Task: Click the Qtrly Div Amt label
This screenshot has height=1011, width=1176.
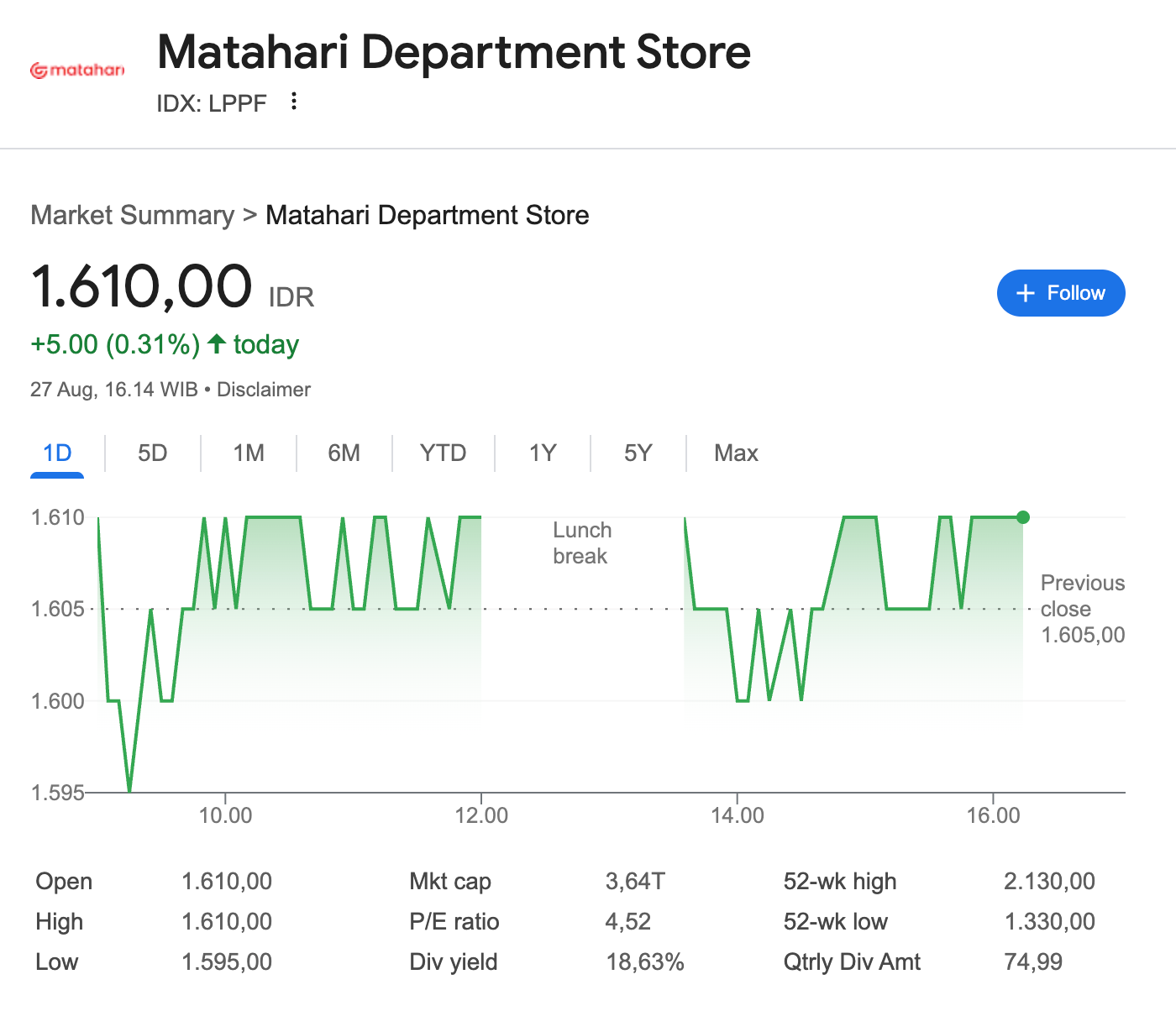Action: [852, 962]
